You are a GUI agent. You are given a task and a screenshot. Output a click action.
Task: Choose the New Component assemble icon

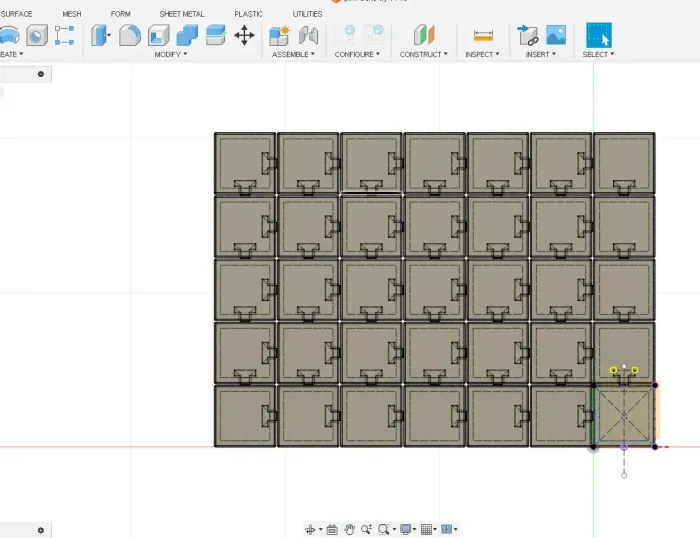(280, 35)
